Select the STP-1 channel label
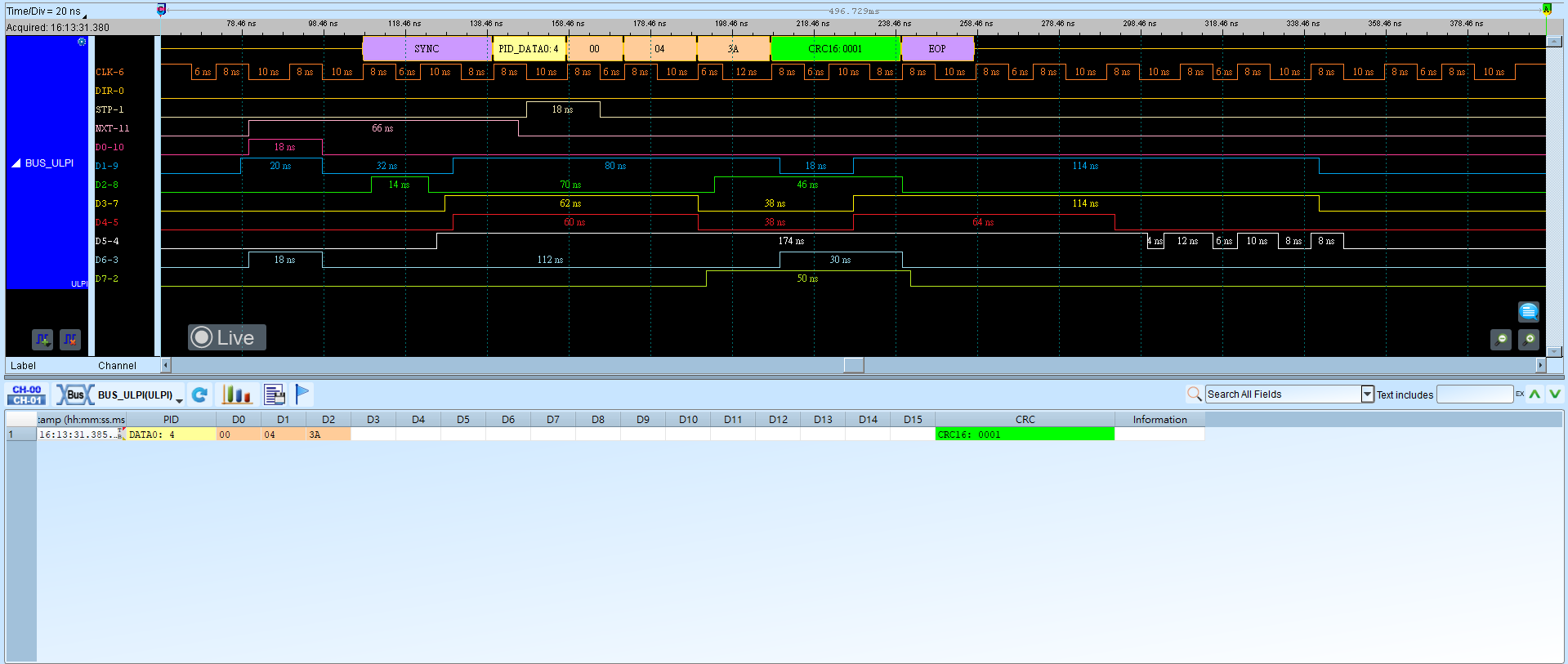 [109, 109]
